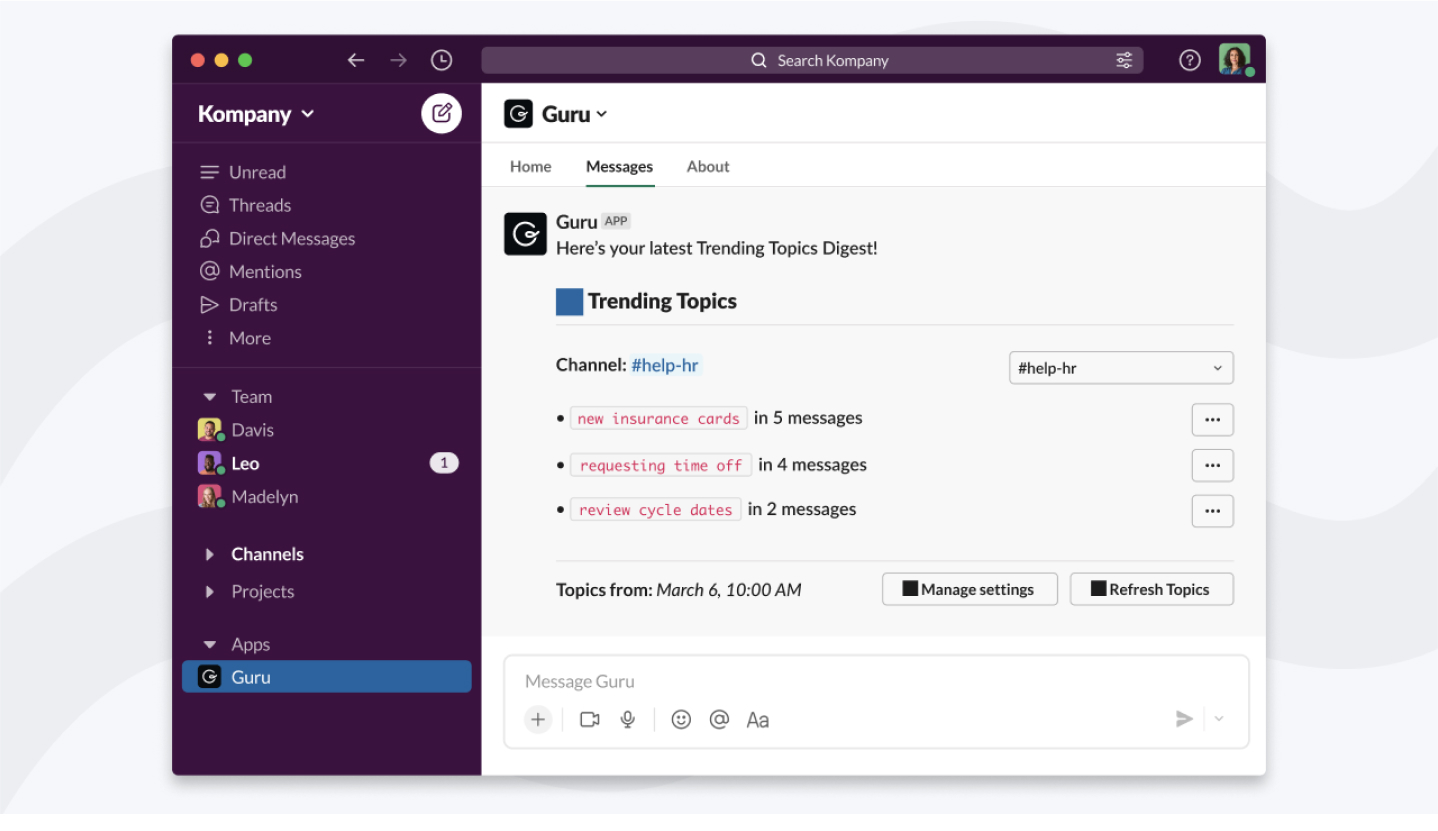Open more options for new insurance cards
The height and width of the screenshot is (831, 1438).
tap(1212, 420)
